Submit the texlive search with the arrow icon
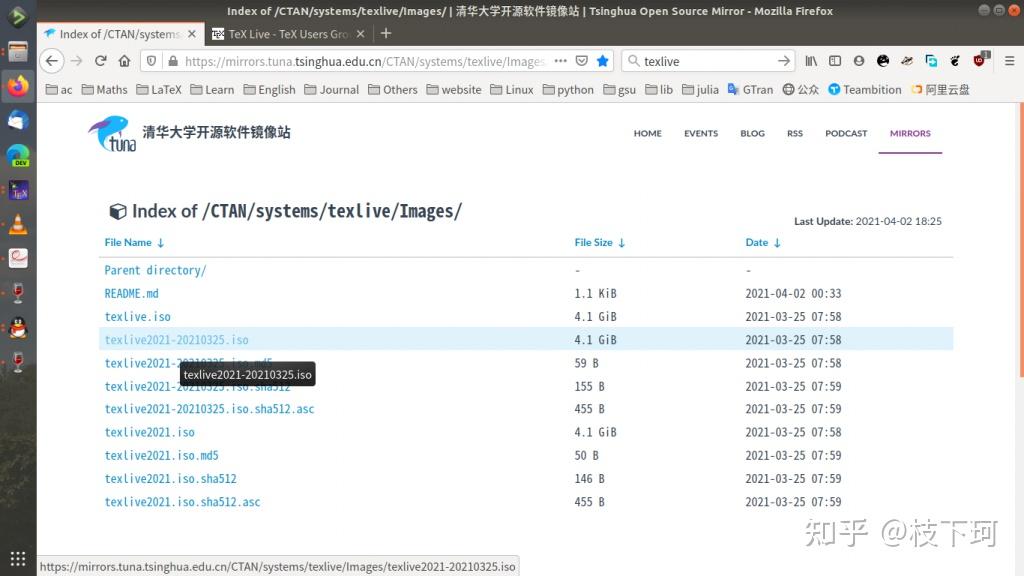 coord(783,61)
